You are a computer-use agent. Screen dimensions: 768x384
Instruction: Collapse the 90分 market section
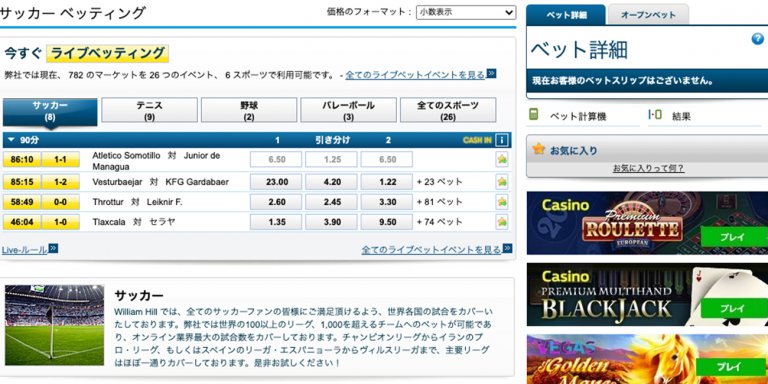(11, 141)
